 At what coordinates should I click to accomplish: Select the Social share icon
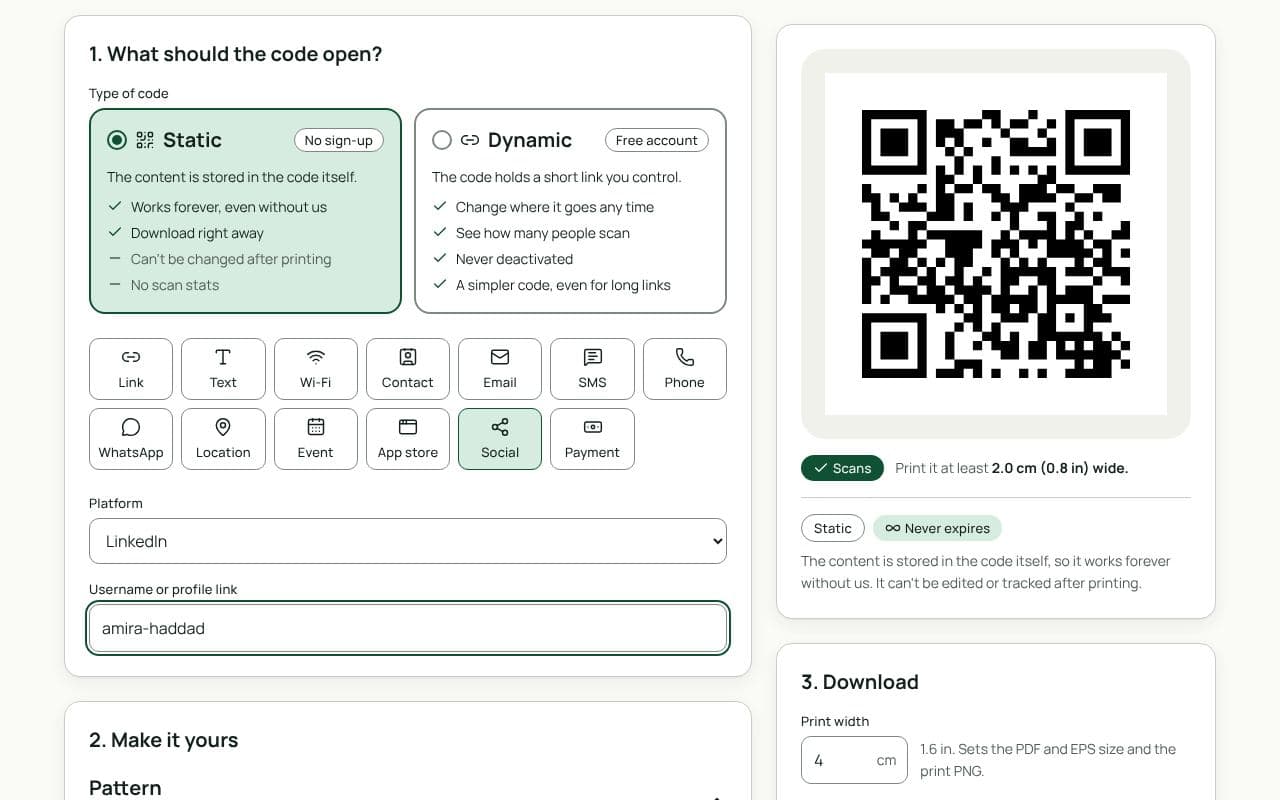point(500,427)
